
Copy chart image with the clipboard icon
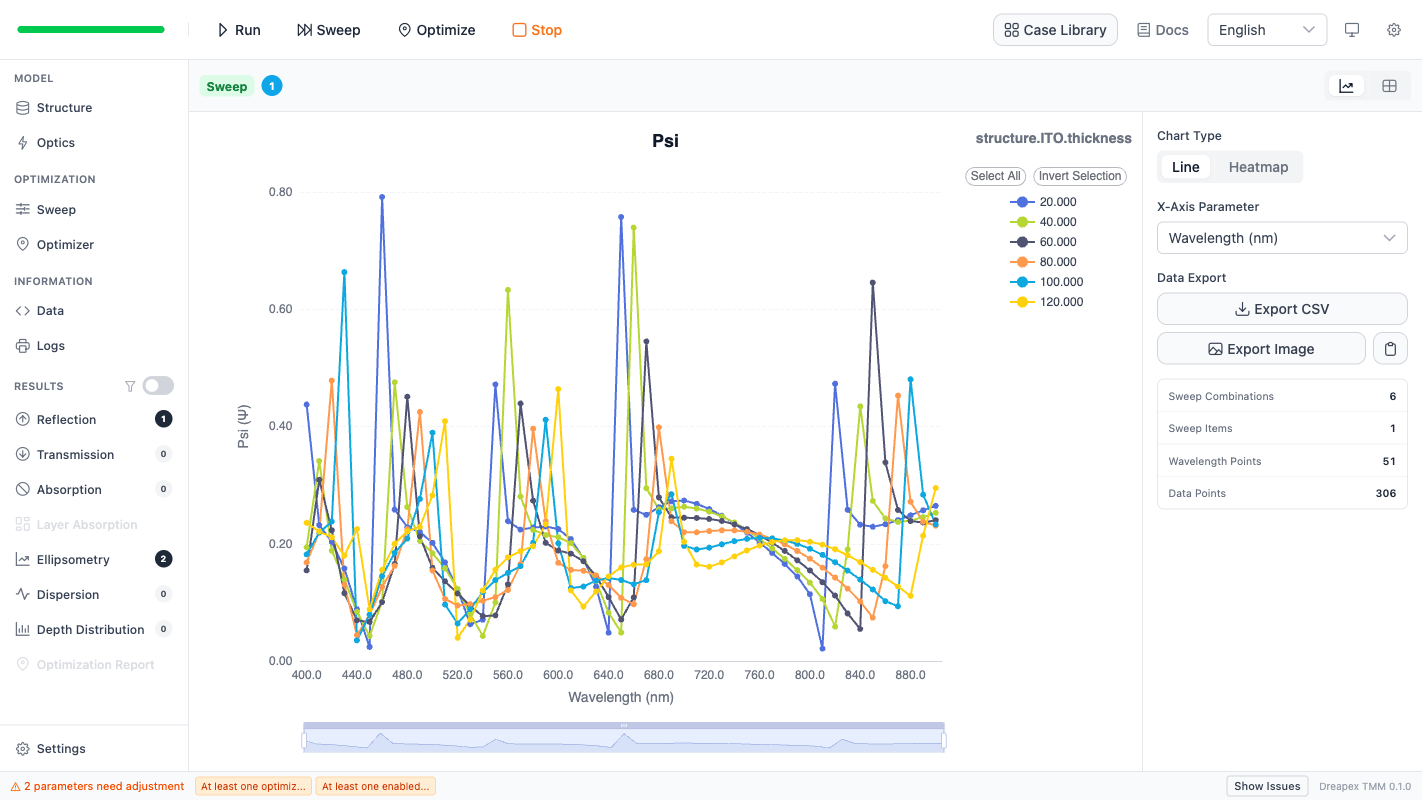pos(1390,349)
